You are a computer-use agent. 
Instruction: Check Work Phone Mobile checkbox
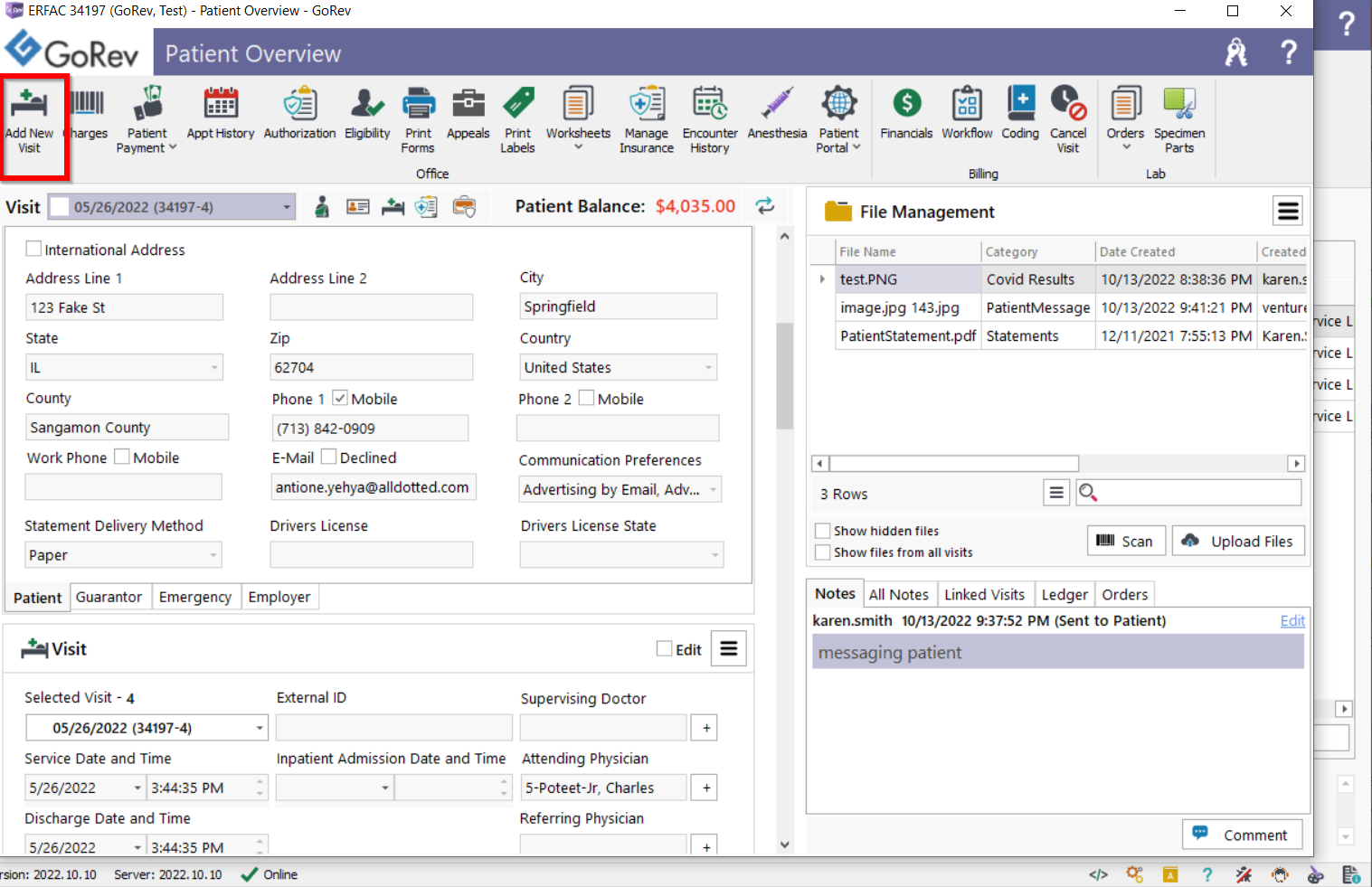122,457
